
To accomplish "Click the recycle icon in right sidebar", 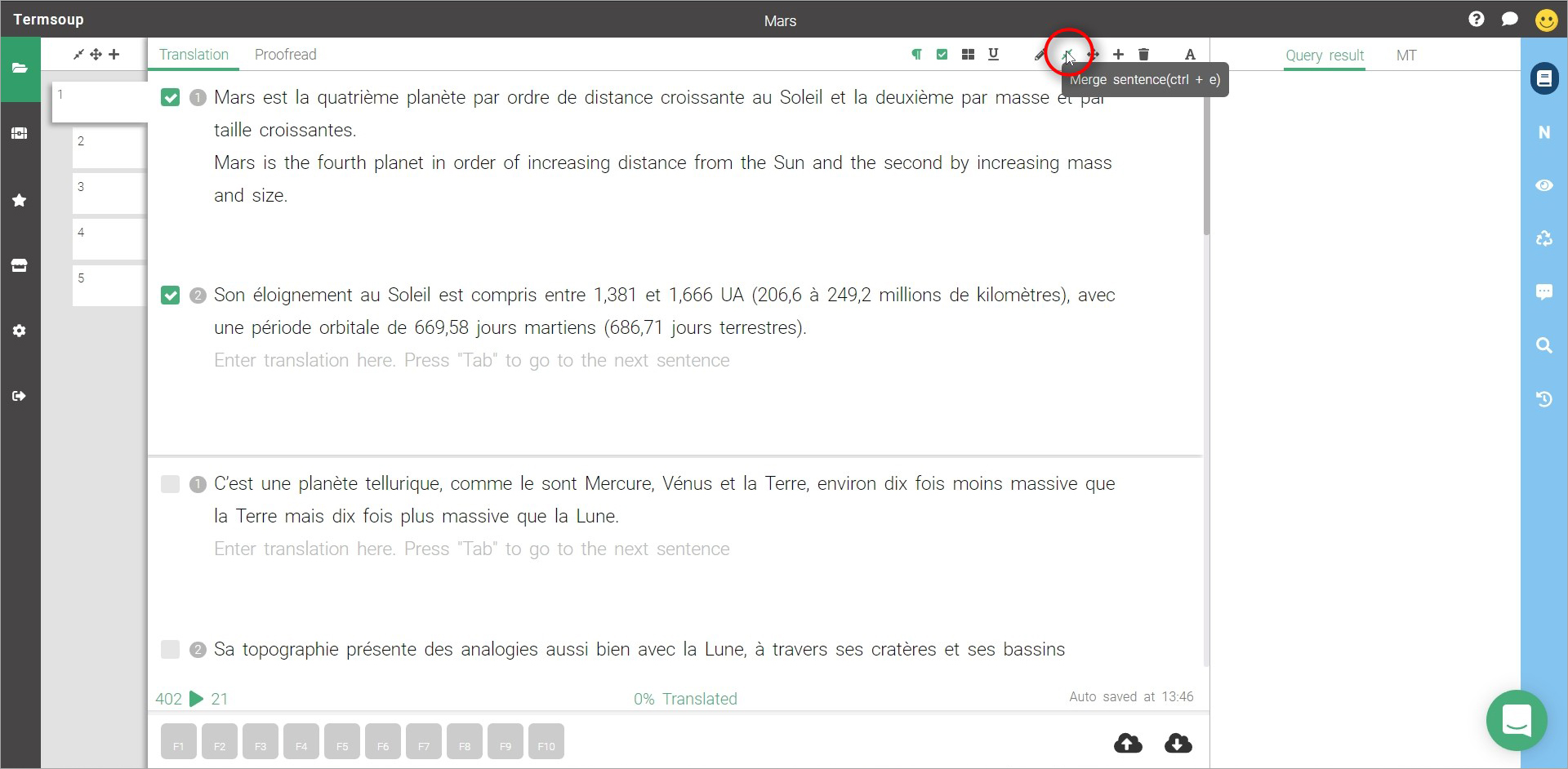I will pyautogui.click(x=1544, y=238).
